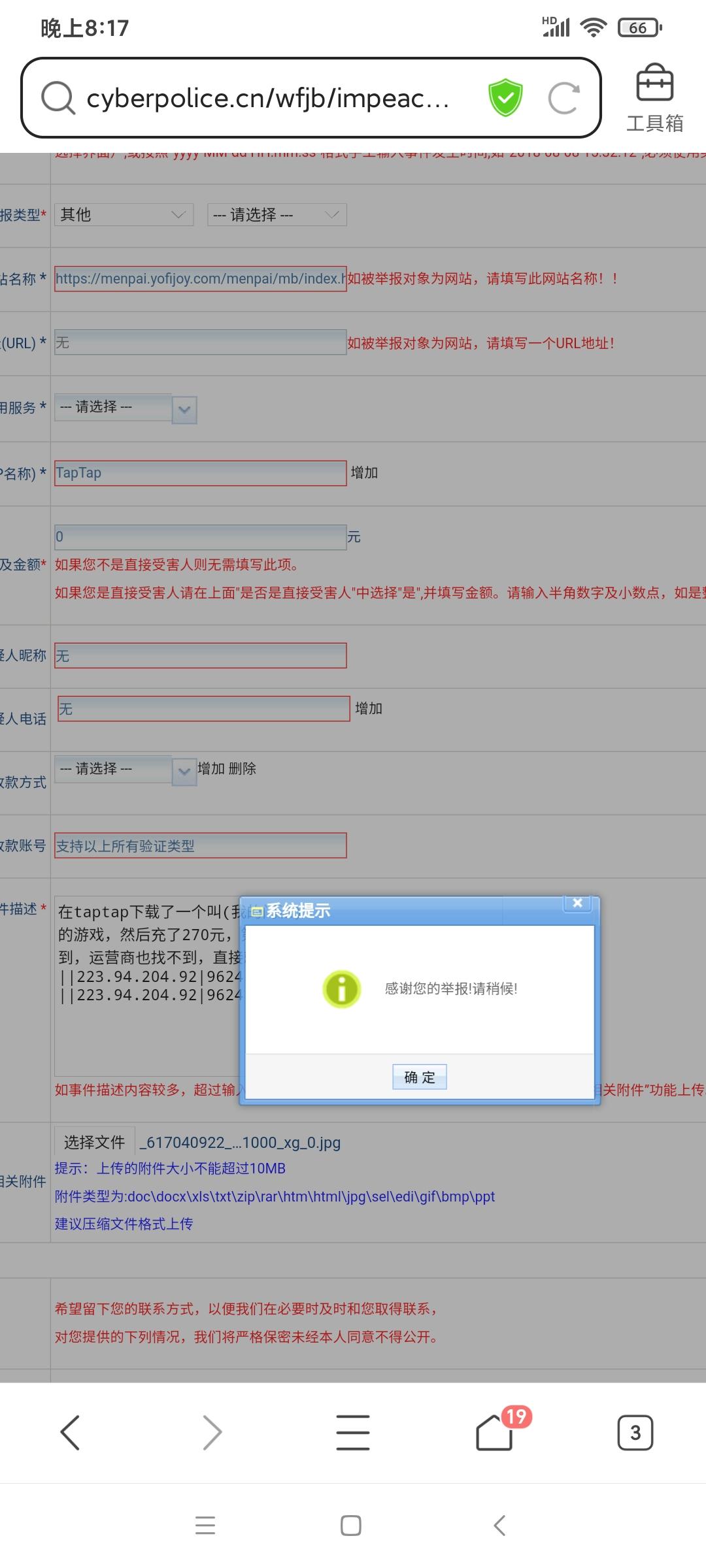The width and height of the screenshot is (706, 1568).
Task: Tap the browser forward arrow
Action: 212,1432
